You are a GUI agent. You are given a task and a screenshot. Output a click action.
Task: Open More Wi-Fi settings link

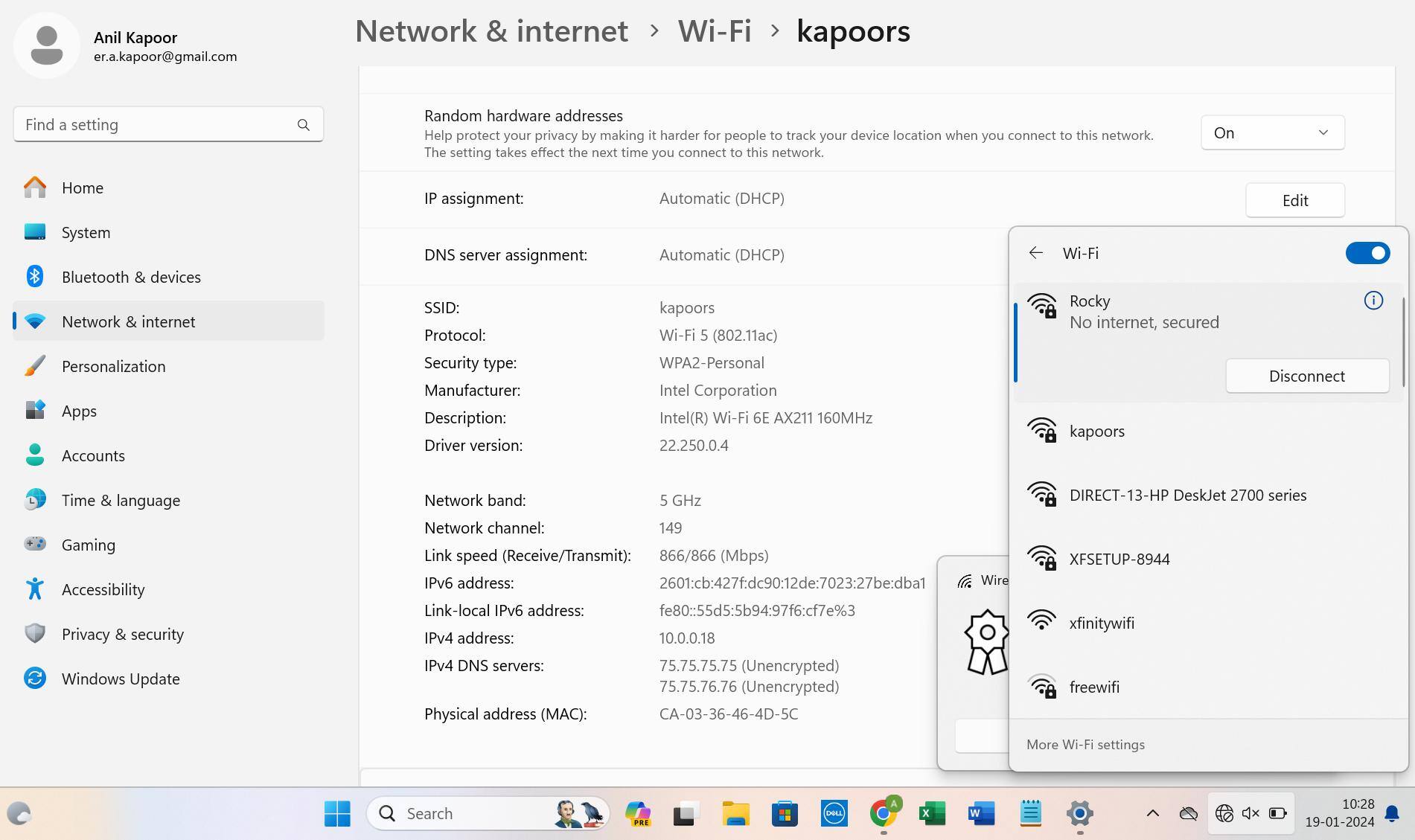1085,745
